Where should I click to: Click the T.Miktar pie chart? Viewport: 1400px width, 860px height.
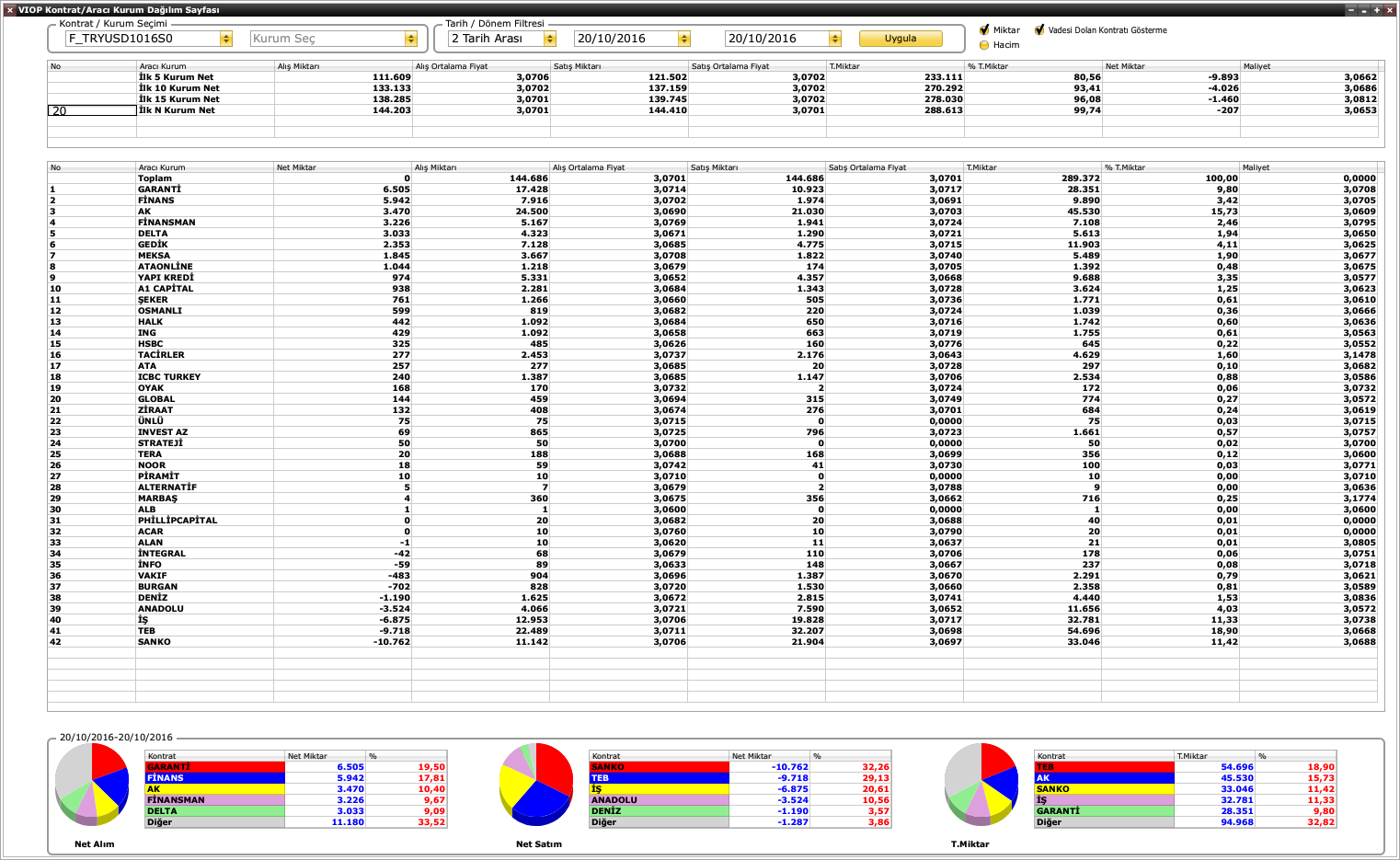(x=981, y=785)
